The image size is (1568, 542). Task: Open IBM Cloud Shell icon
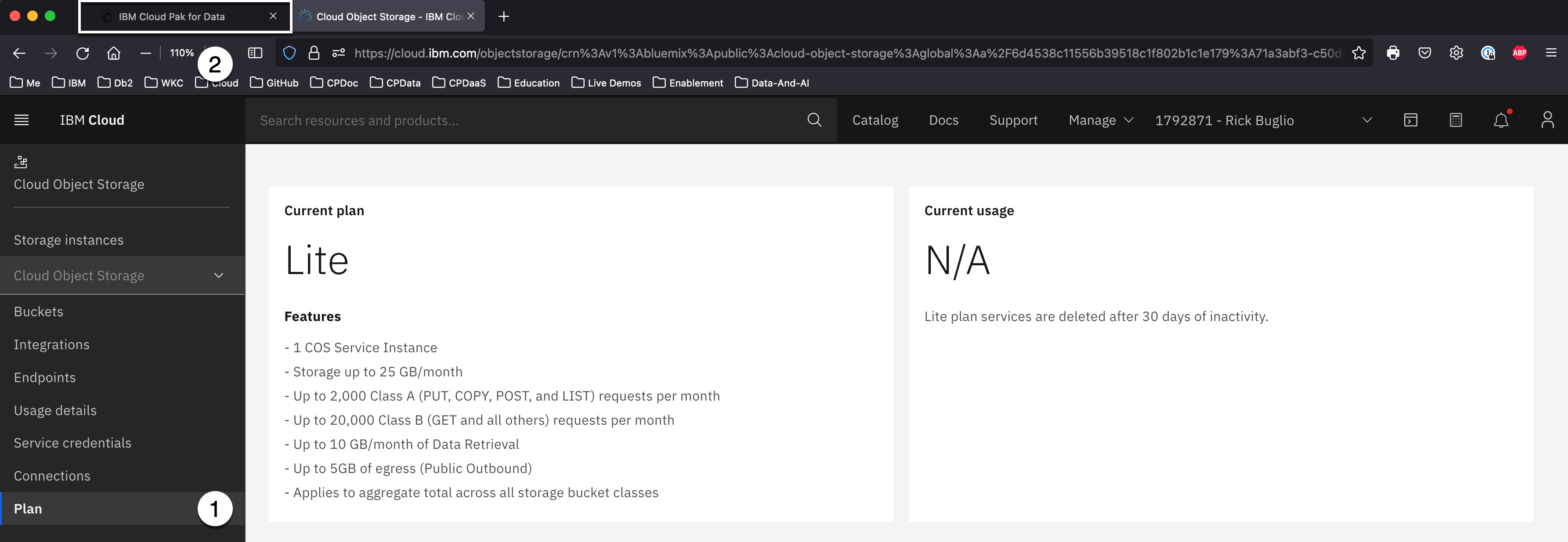(x=1410, y=120)
